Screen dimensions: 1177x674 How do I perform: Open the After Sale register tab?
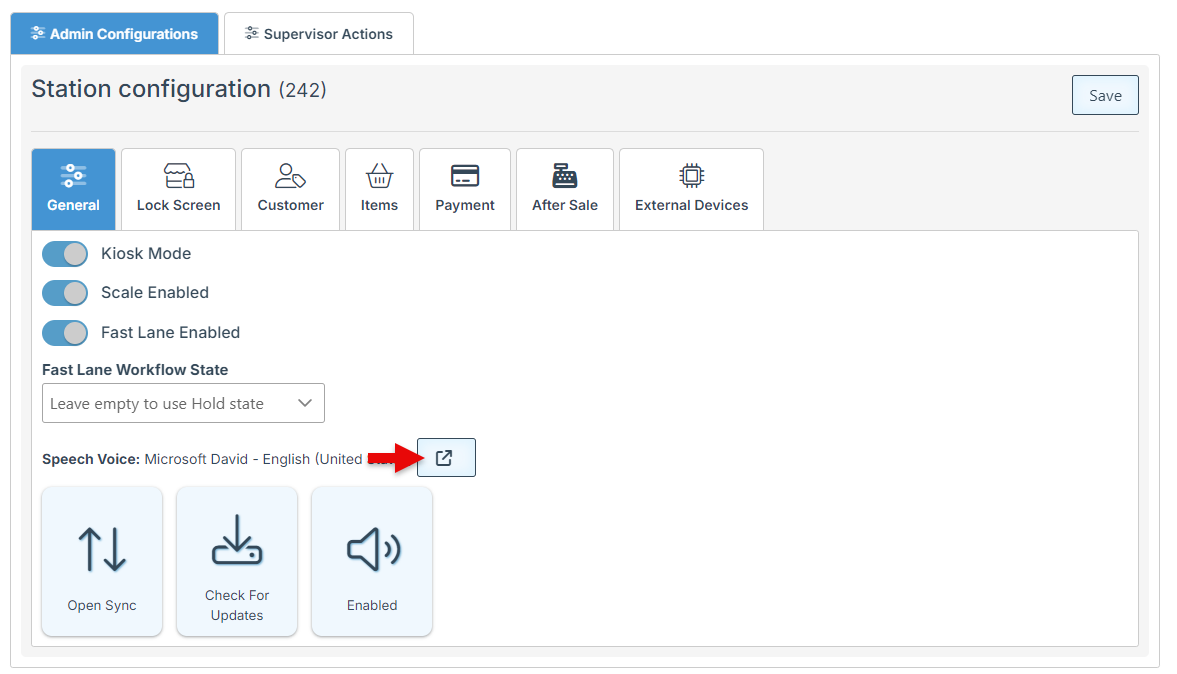[565, 190]
